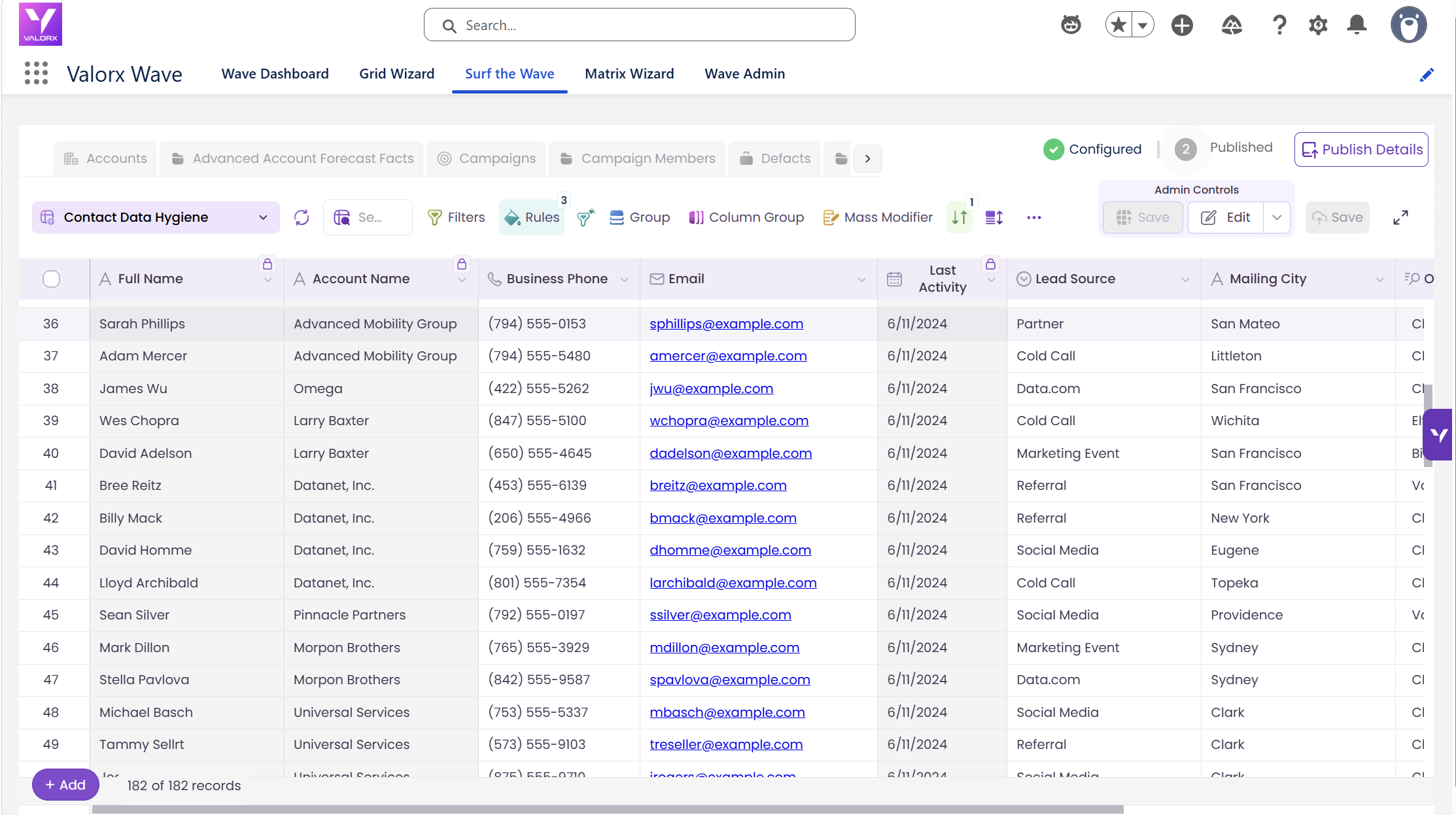
Task: Open mdillon@example.com email link
Action: pos(724,648)
